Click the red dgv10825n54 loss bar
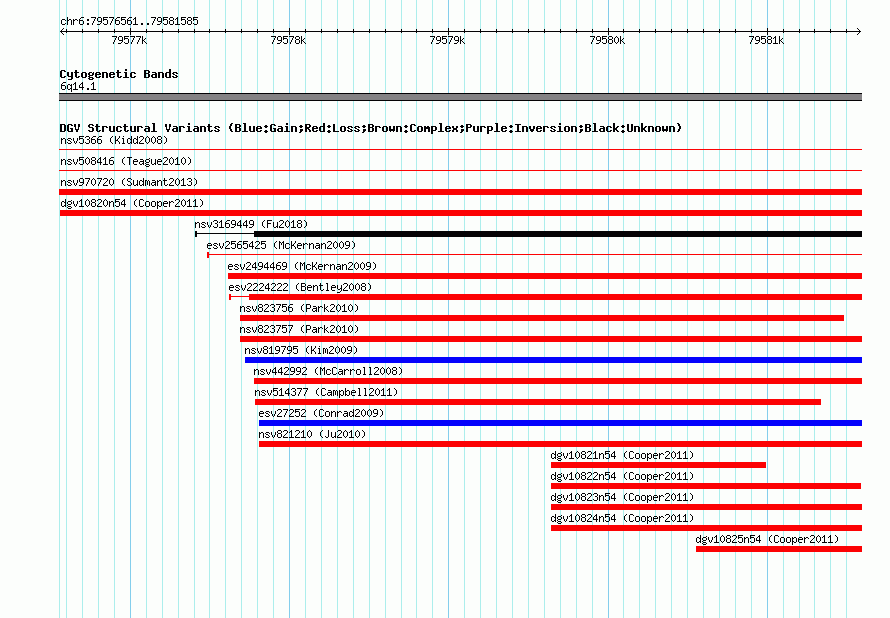This screenshot has height=618, width=890. [779, 549]
